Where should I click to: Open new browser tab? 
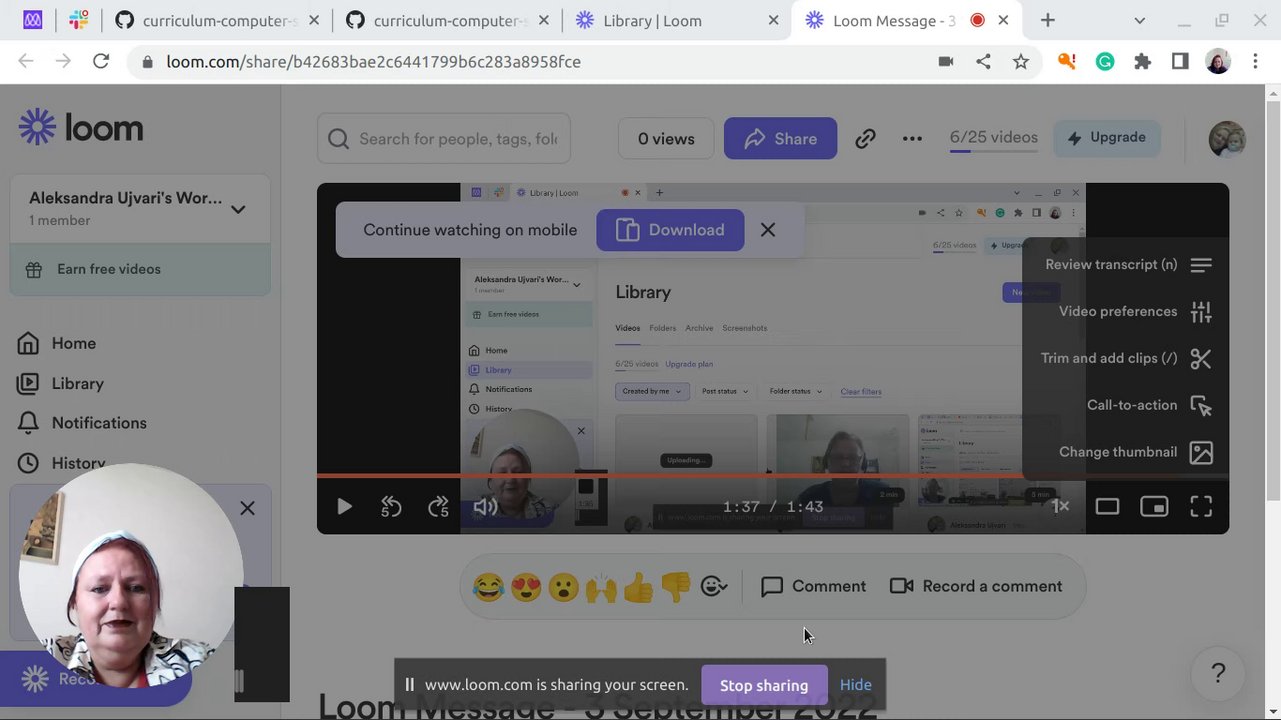(1047, 20)
